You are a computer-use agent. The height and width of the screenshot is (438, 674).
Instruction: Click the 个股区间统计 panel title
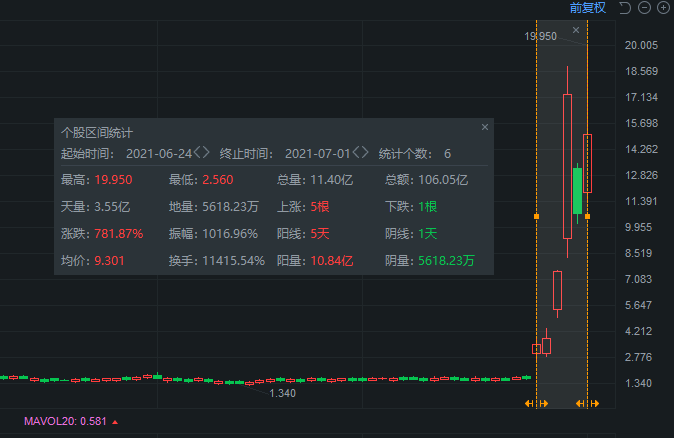(97, 131)
